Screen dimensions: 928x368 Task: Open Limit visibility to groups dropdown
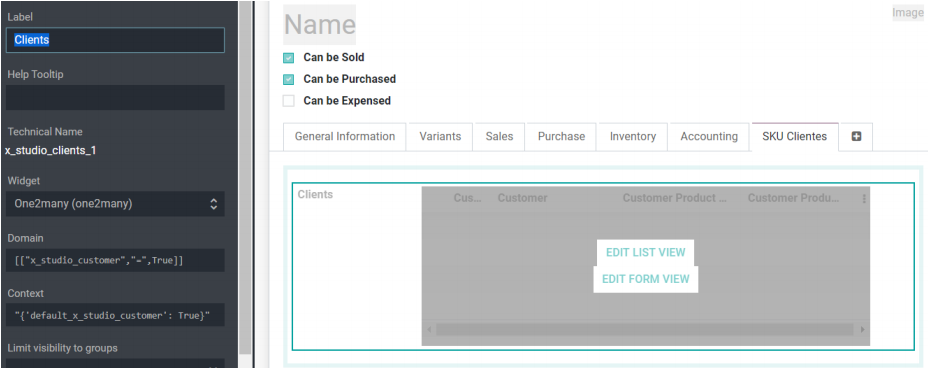[x=115, y=363]
